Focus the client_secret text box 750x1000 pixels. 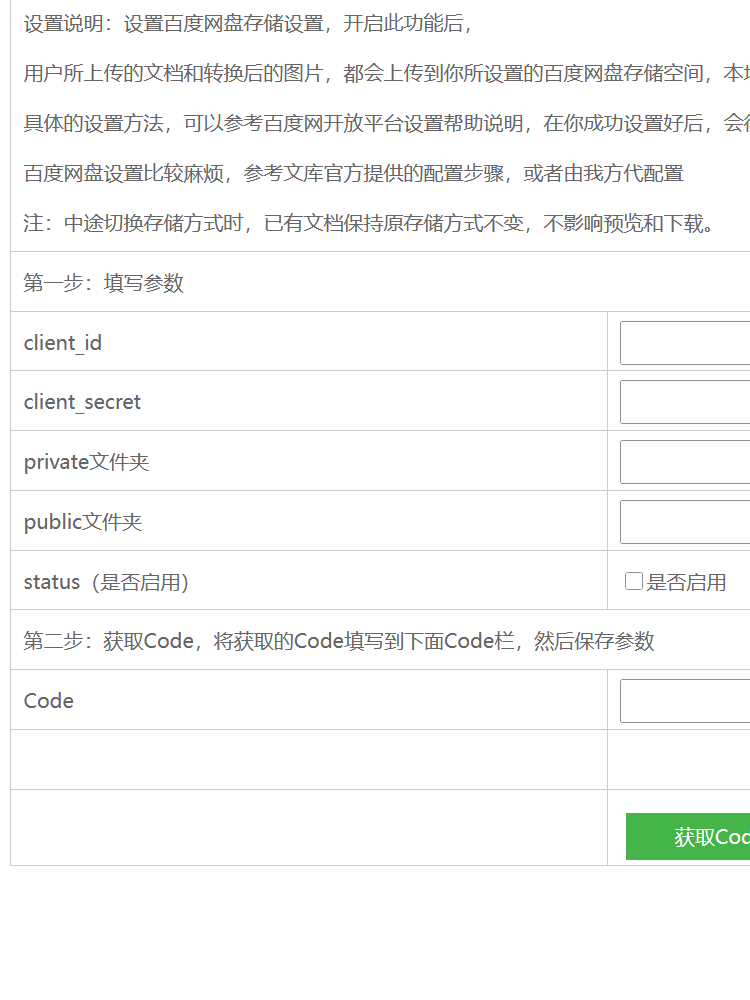click(x=685, y=402)
